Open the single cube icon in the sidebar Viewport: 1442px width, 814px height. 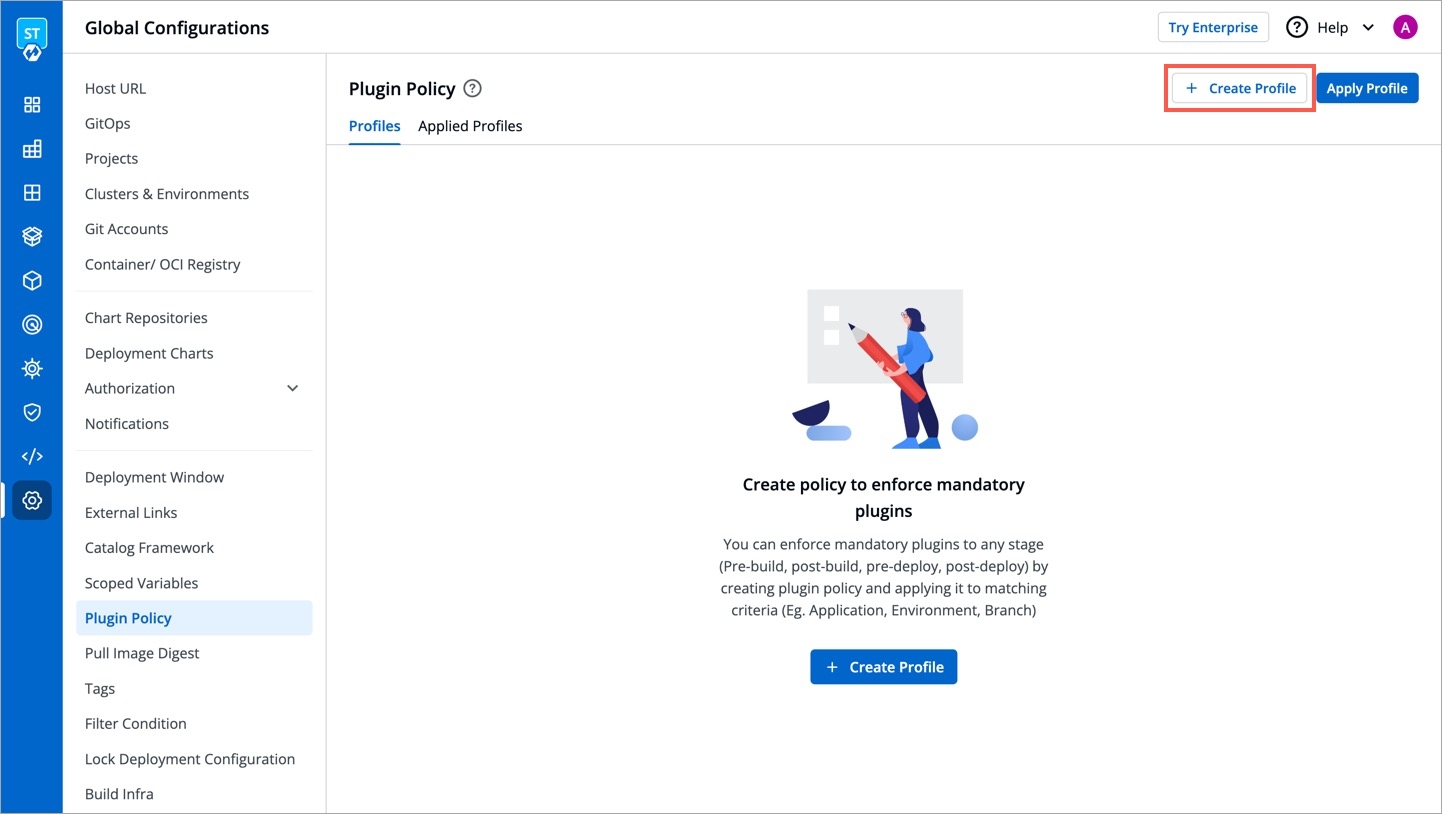tap(32, 281)
